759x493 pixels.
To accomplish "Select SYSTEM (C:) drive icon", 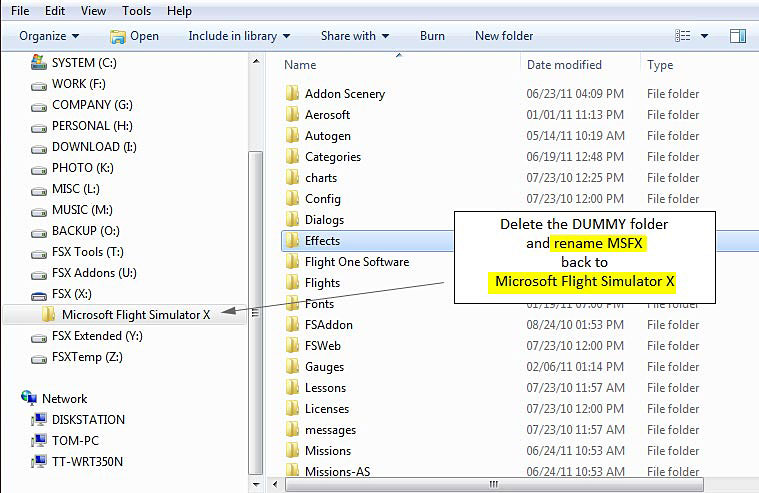I will (39, 62).
